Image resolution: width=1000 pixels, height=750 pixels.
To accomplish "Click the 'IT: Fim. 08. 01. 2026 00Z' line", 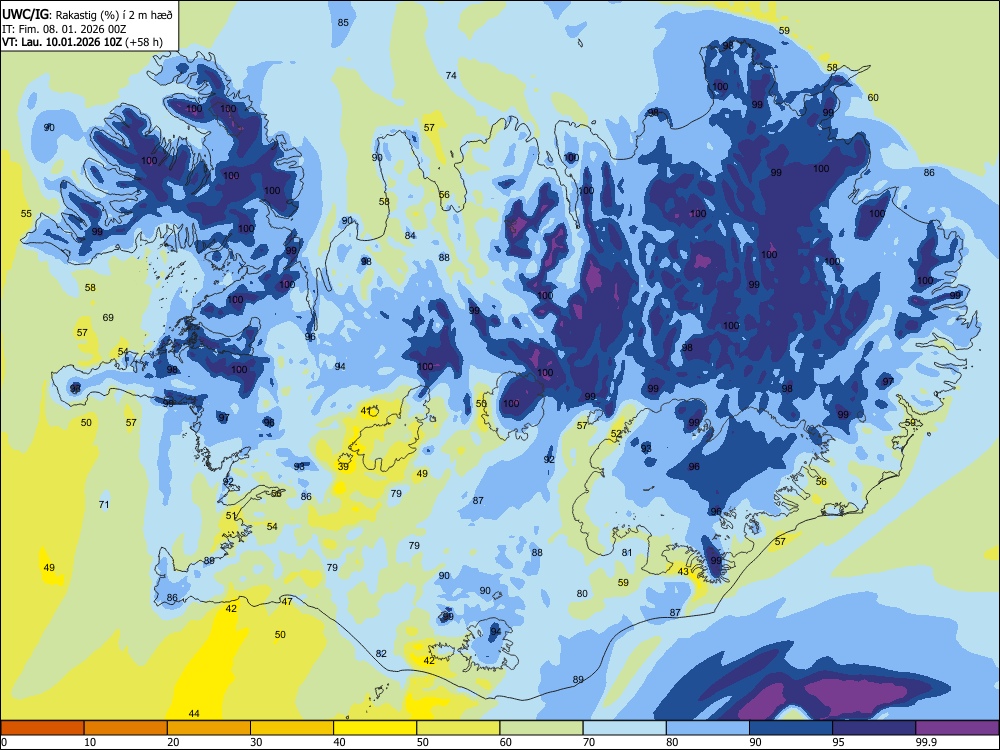I will pos(64,29).
